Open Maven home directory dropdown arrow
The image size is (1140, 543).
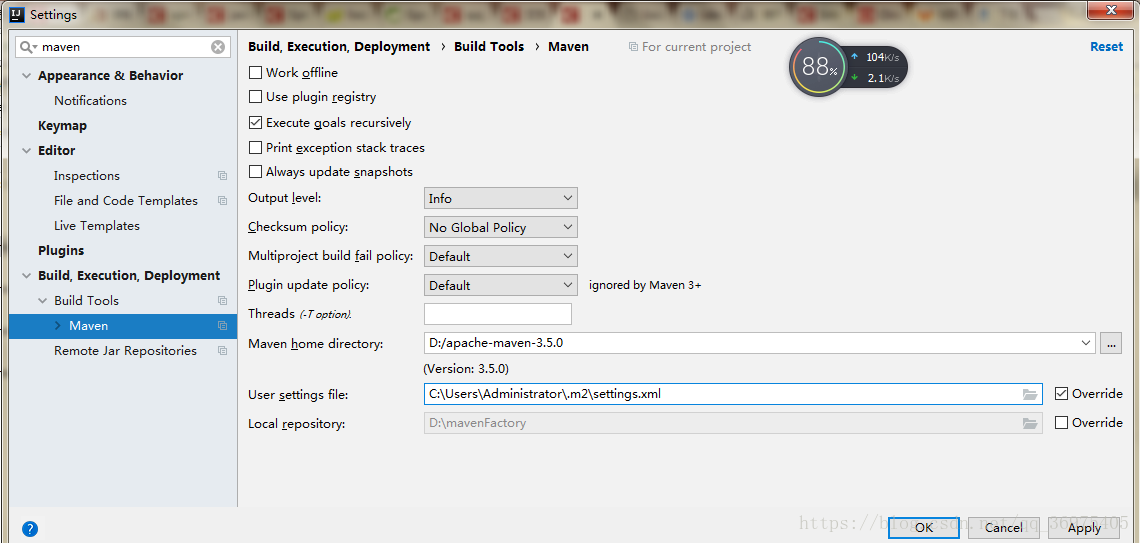click(x=1086, y=343)
